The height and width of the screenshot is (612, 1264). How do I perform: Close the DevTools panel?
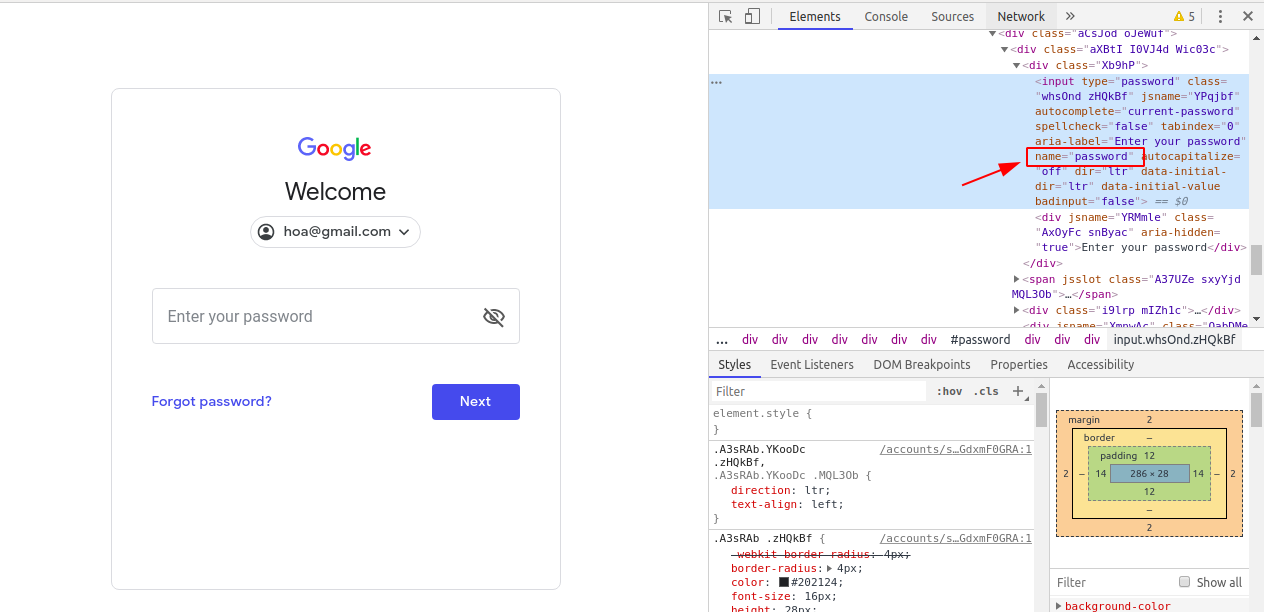pyautogui.click(x=1248, y=16)
